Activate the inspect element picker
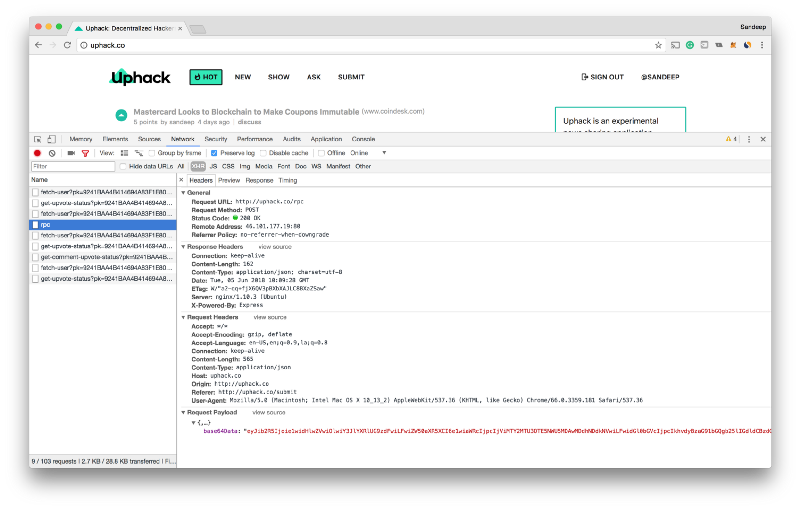The width and height of the screenshot is (800, 509). click(x=37, y=139)
